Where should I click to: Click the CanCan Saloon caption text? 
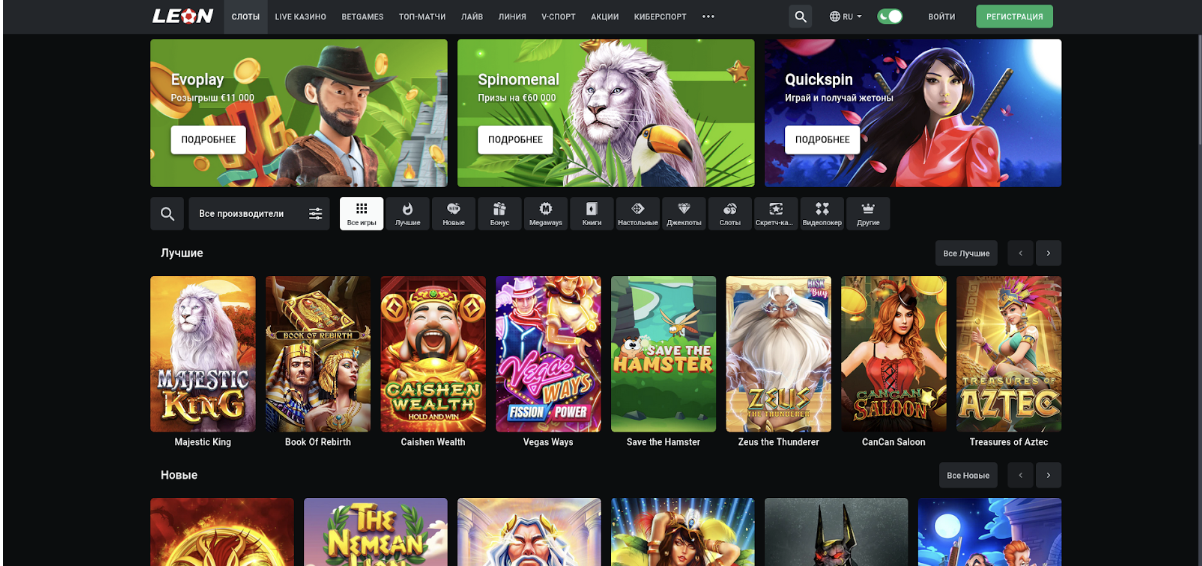[x=893, y=442]
